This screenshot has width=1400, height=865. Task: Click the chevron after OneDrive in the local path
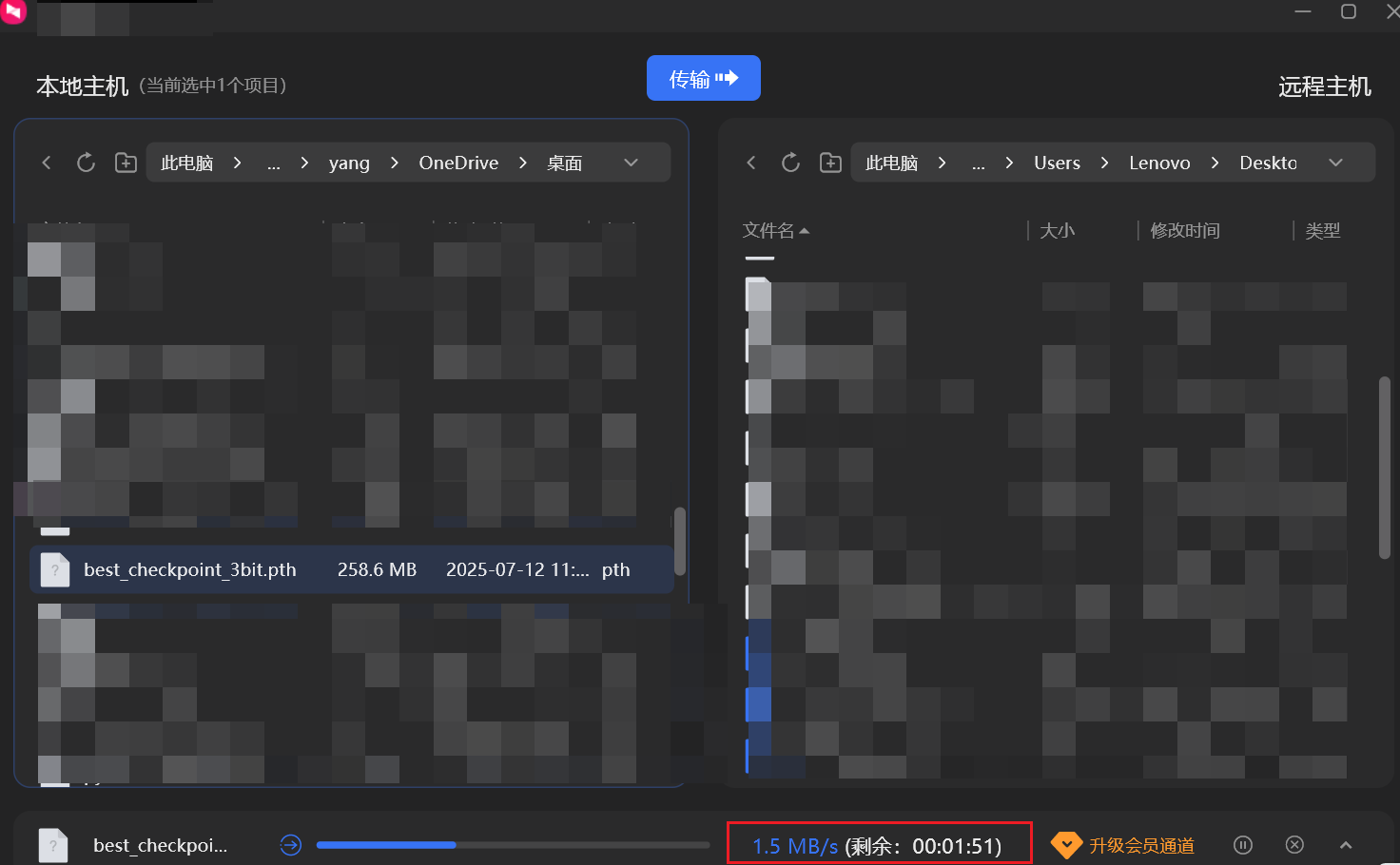pyautogui.click(x=522, y=163)
